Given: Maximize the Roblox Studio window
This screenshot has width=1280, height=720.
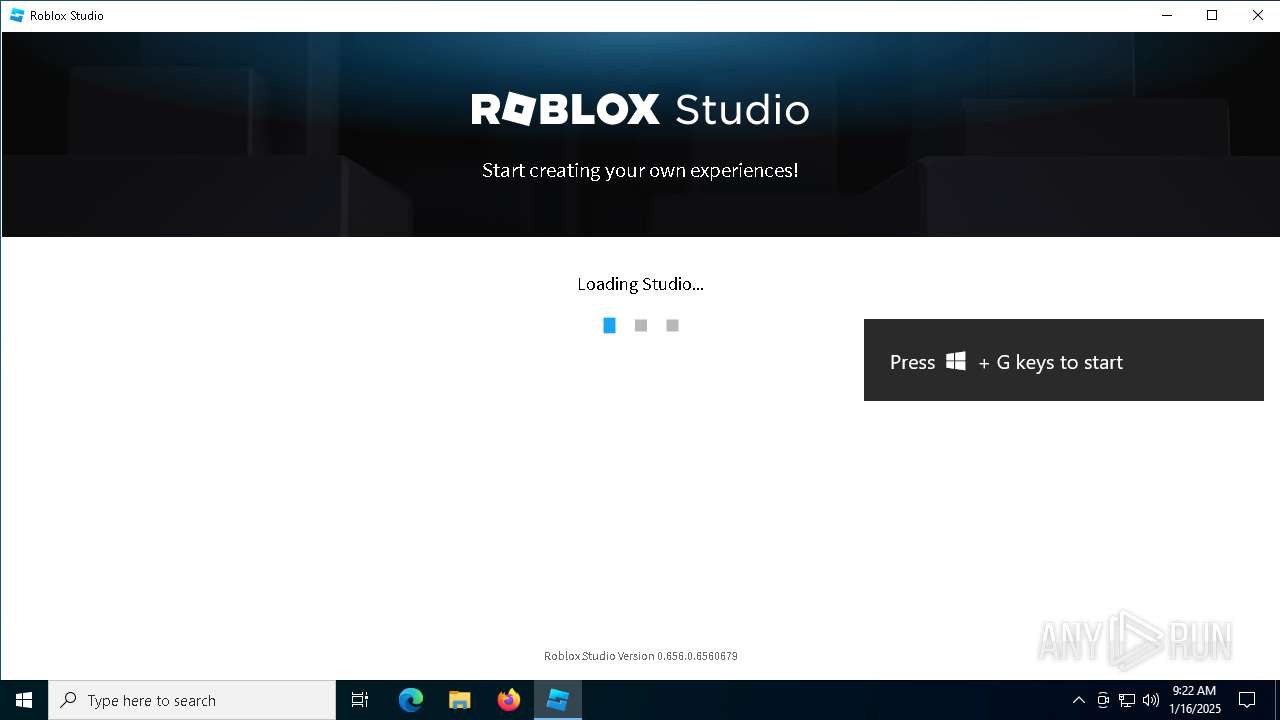Looking at the screenshot, I should [x=1212, y=15].
